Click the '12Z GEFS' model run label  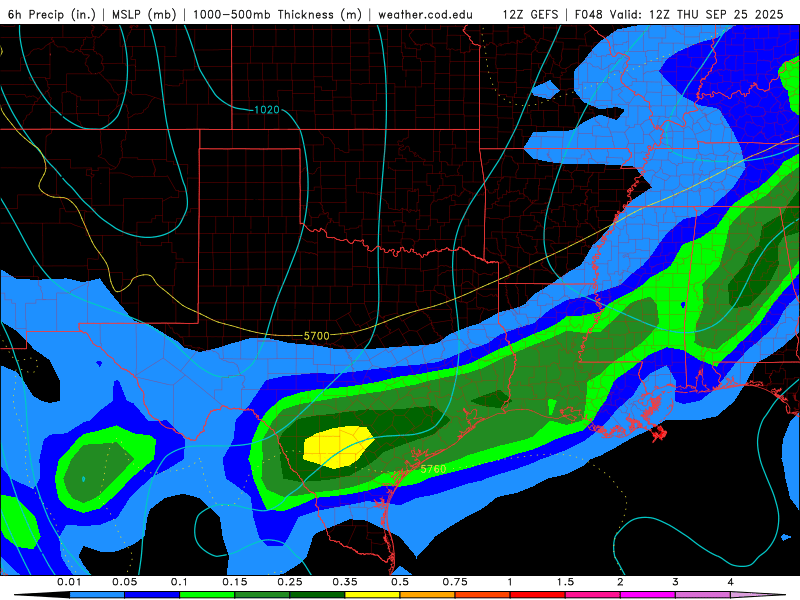[x=530, y=14]
